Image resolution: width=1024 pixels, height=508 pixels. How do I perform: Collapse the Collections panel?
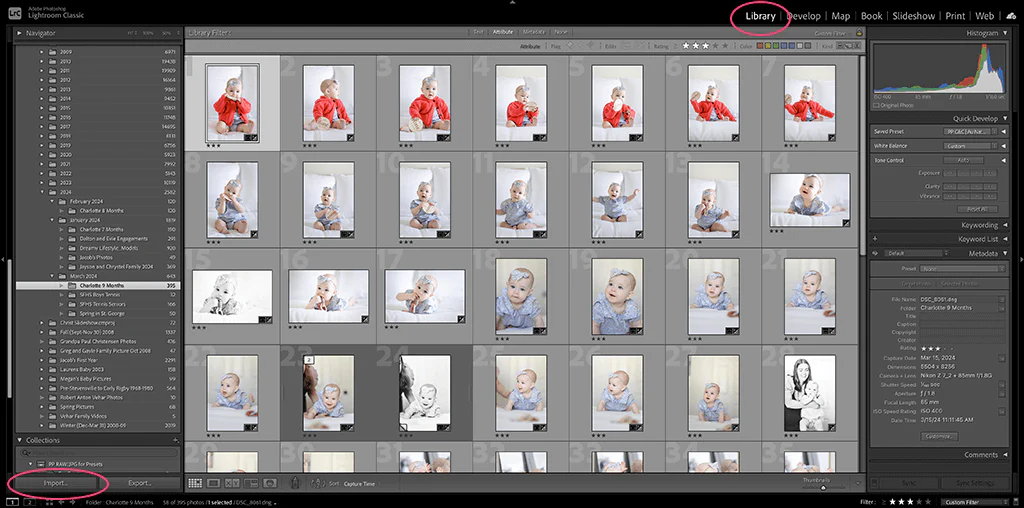coord(20,440)
